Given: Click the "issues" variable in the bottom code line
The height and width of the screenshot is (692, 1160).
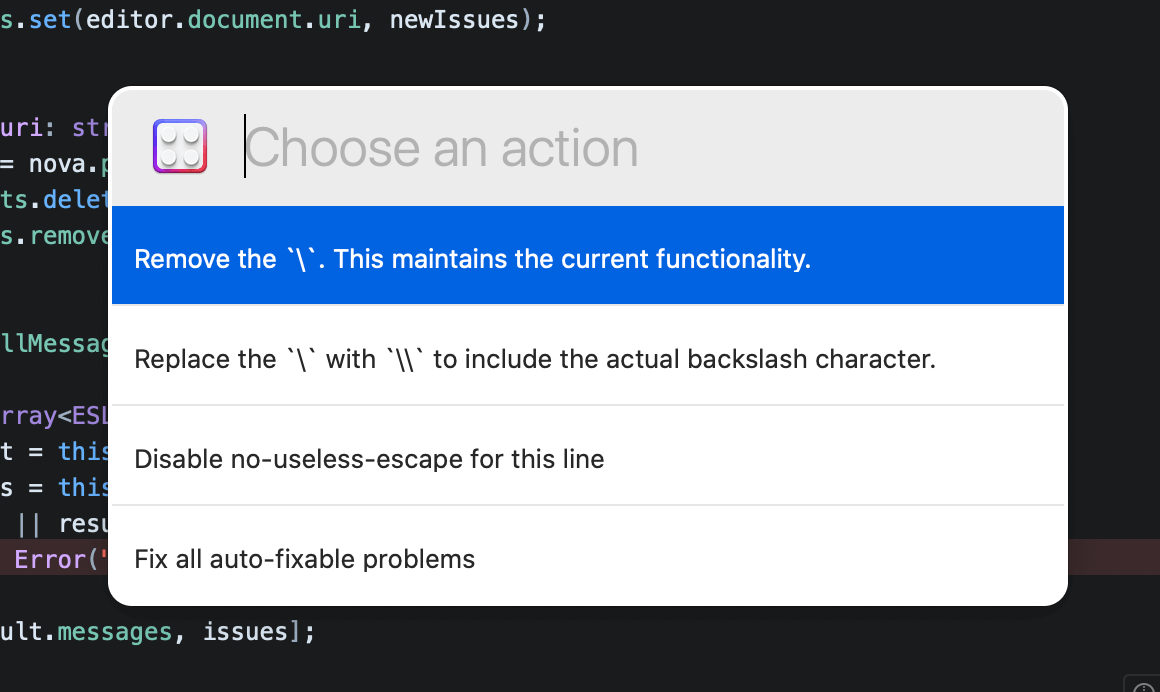Looking at the screenshot, I should coord(246,632).
